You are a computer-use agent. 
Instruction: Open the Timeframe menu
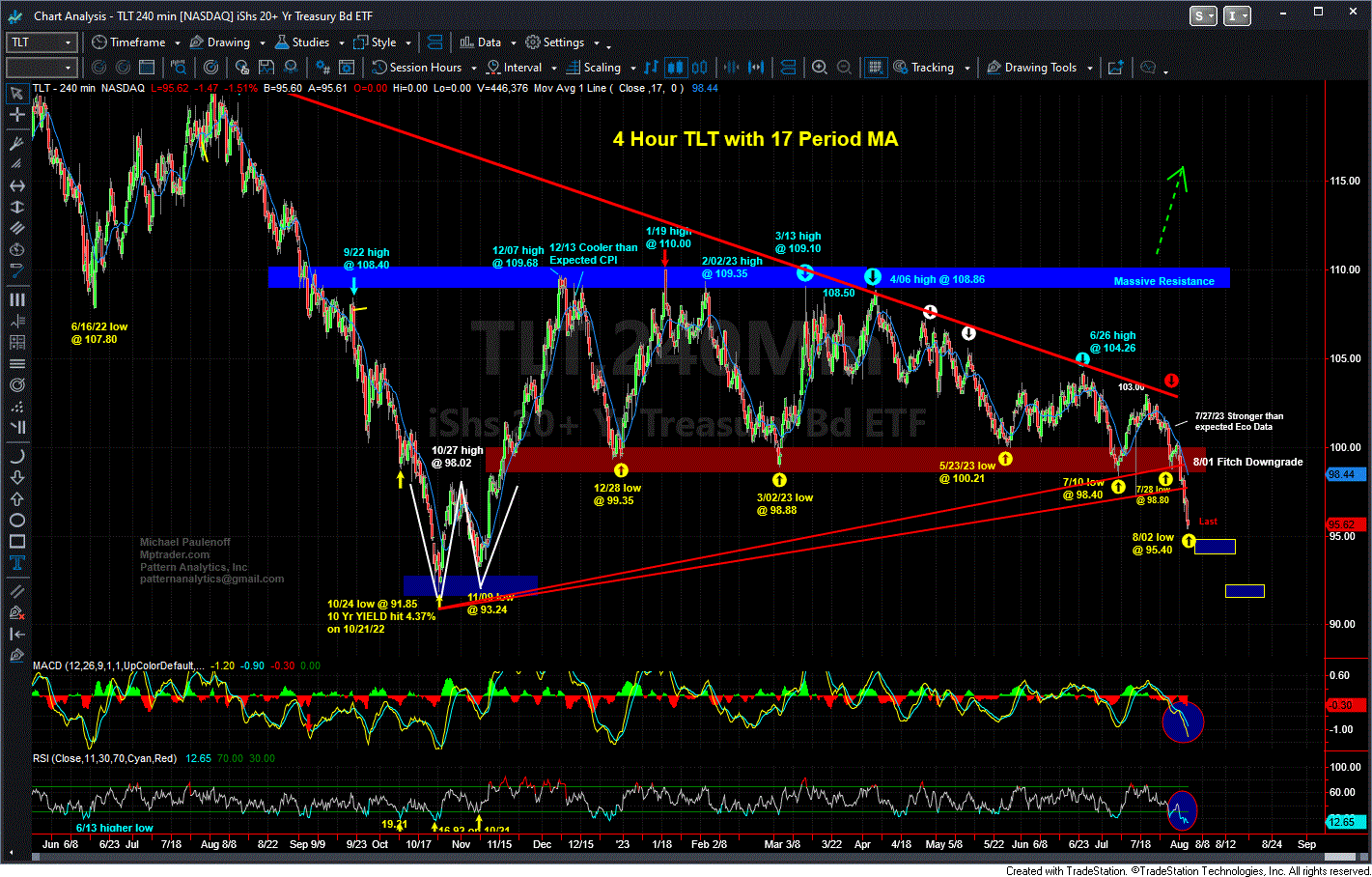point(128,42)
